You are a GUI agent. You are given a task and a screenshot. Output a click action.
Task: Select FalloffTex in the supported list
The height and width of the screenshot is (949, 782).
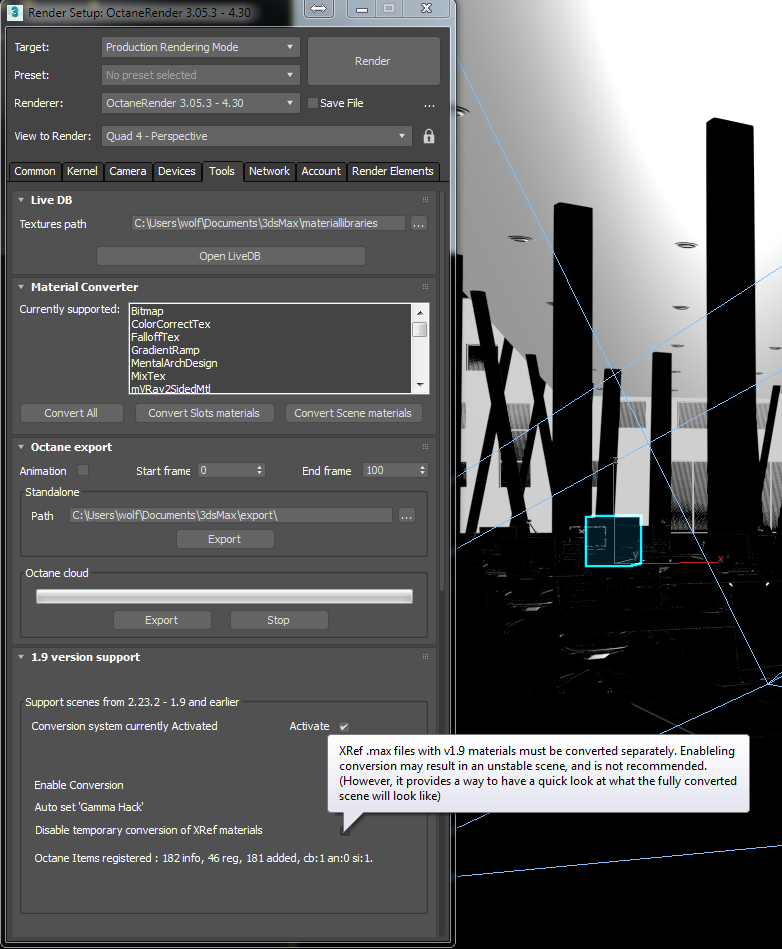[155, 337]
